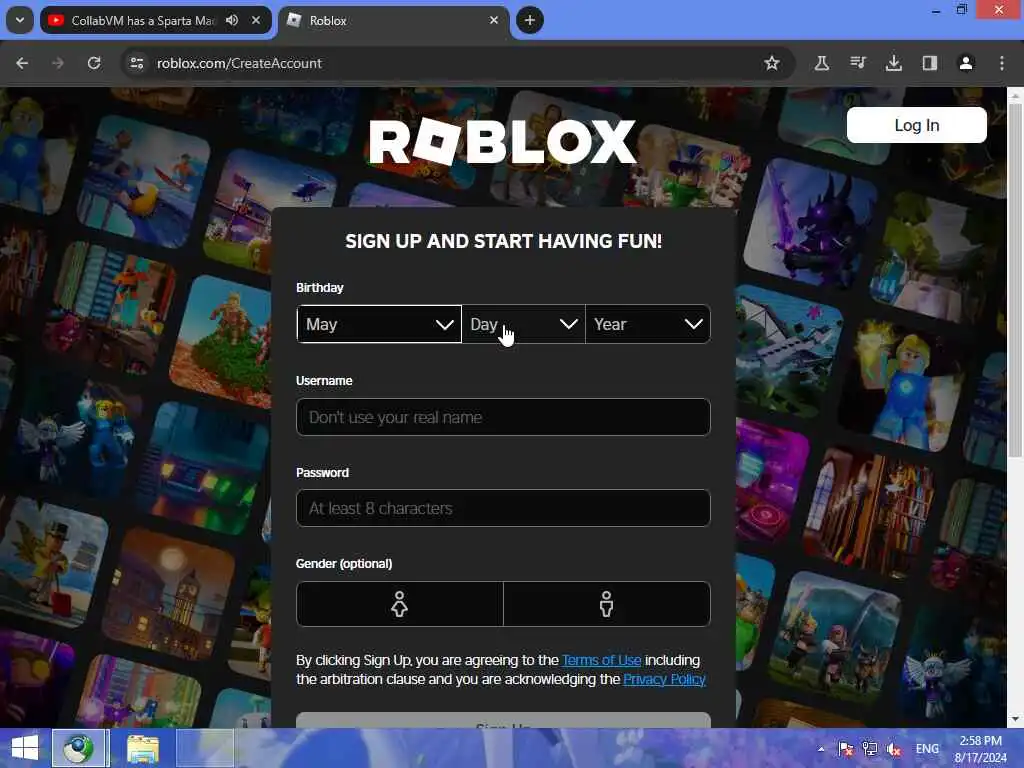Click the page vertical scrollbar thumb
The height and width of the screenshot is (768, 1024).
click(x=1015, y=281)
